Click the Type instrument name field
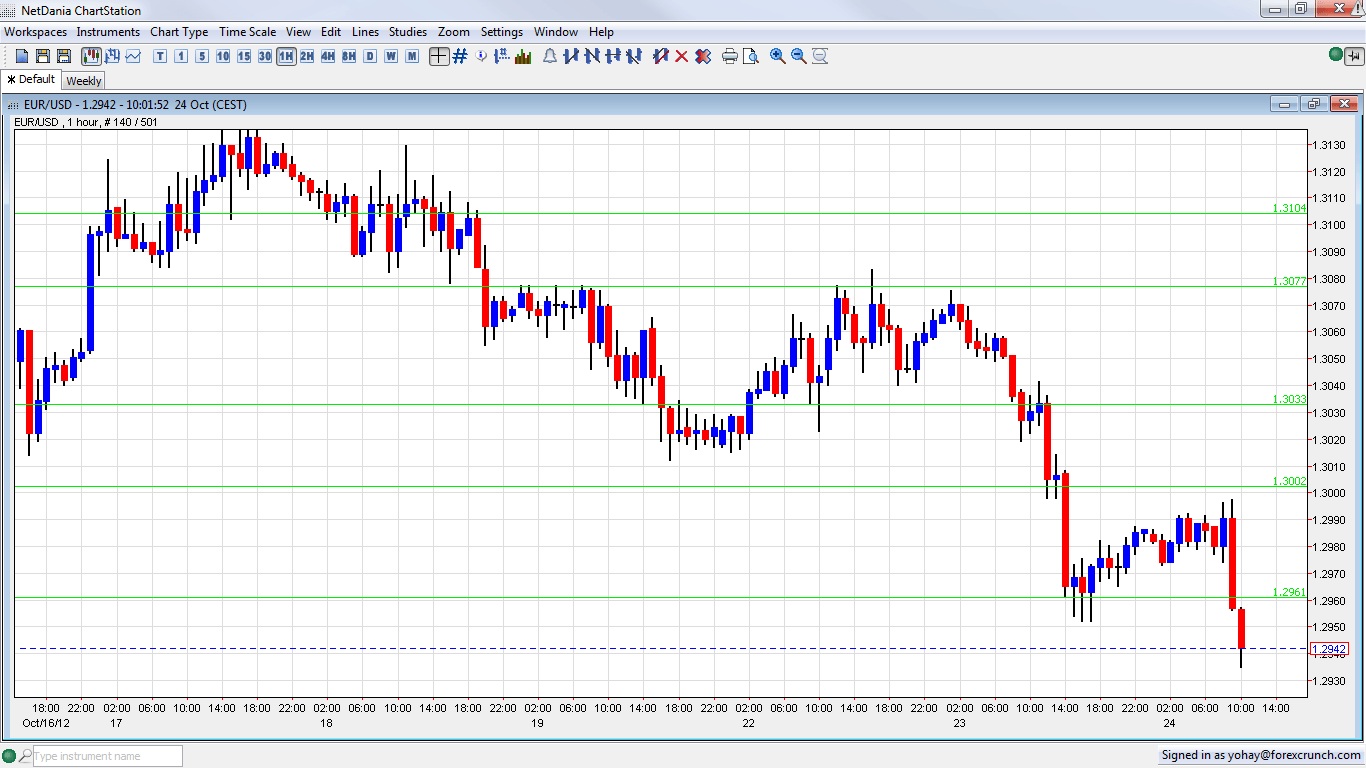 point(107,756)
